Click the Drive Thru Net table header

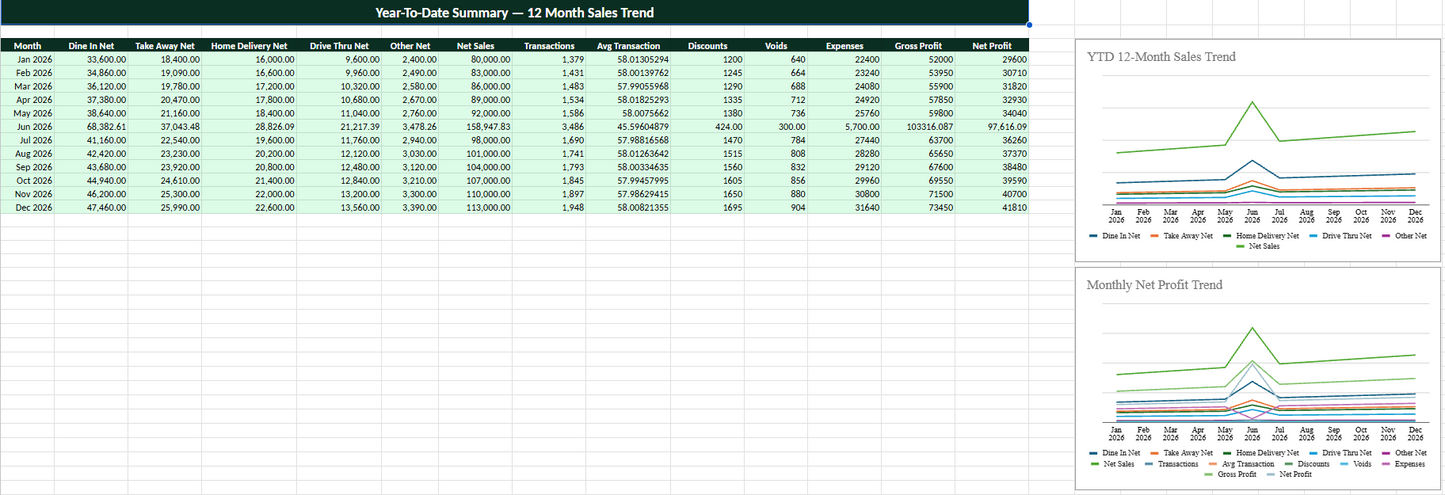tap(339, 46)
